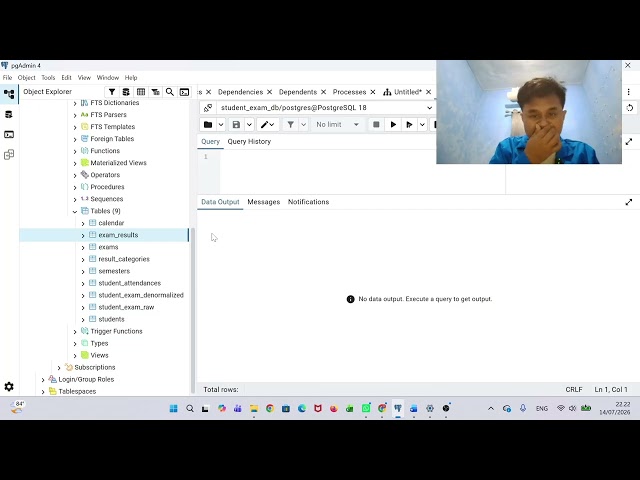Click the taskbar Search magnifier
This screenshot has width=640, height=480.
[190, 409]
